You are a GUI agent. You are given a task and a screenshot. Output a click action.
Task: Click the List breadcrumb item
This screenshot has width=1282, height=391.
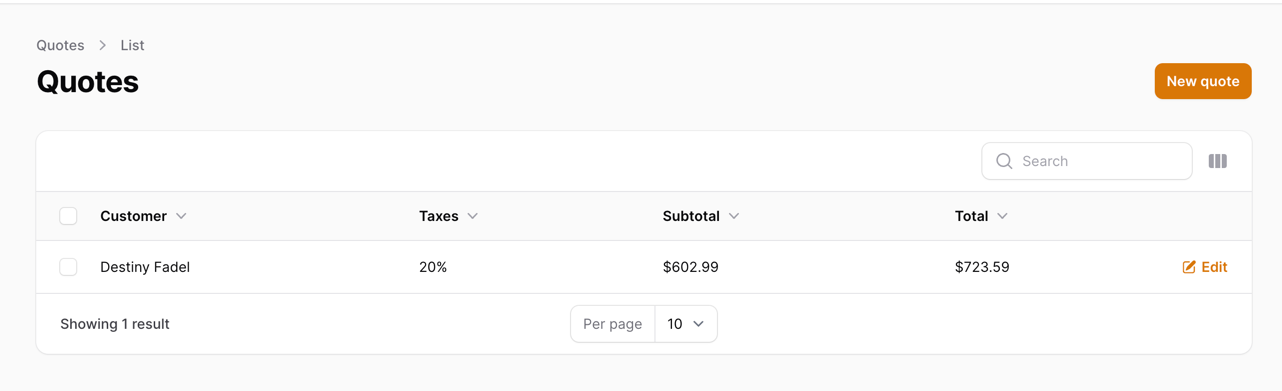tap(132, 45)
